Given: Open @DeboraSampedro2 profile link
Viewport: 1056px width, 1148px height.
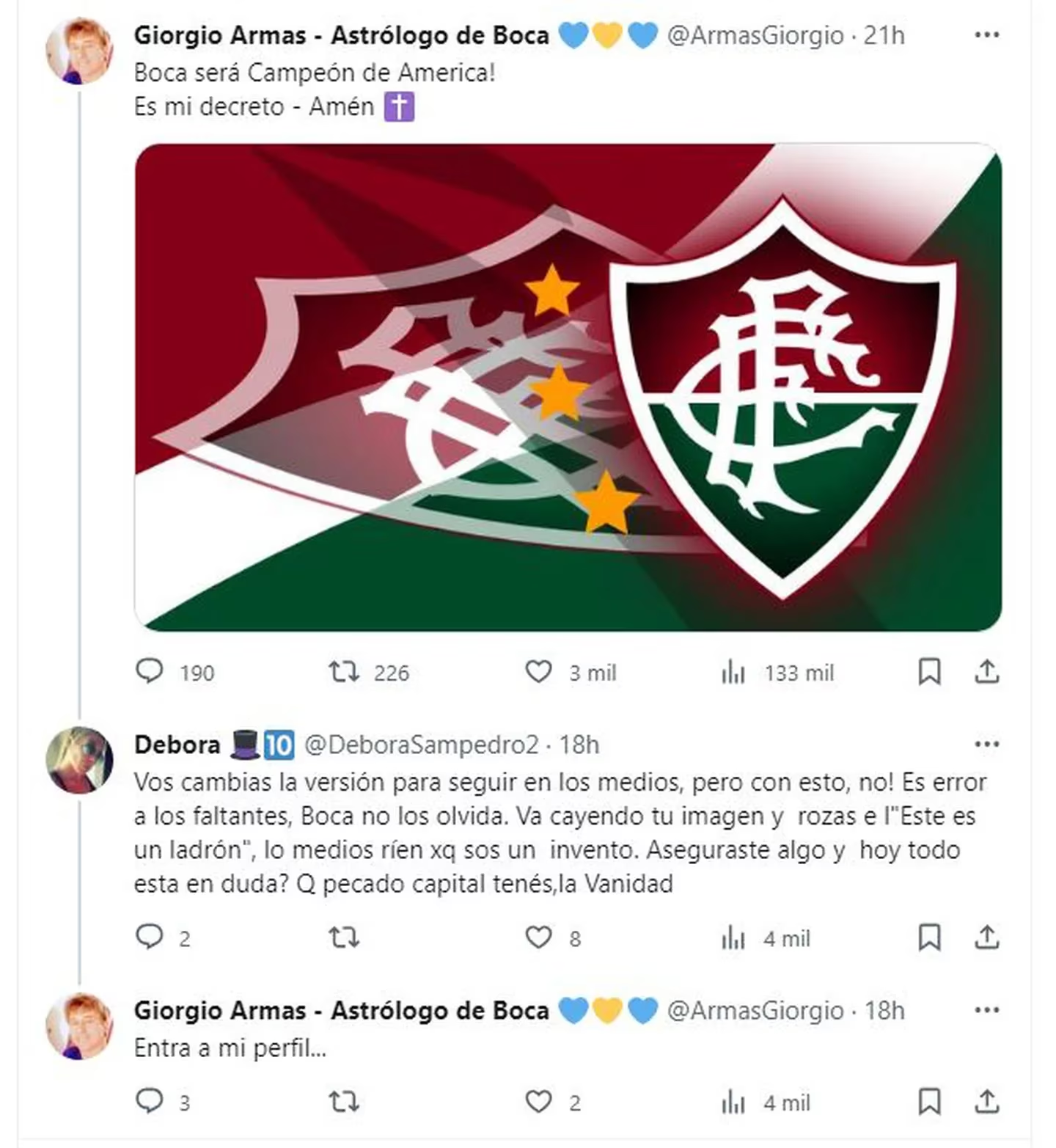Looking at the screenshot, I should coord(422,745).
